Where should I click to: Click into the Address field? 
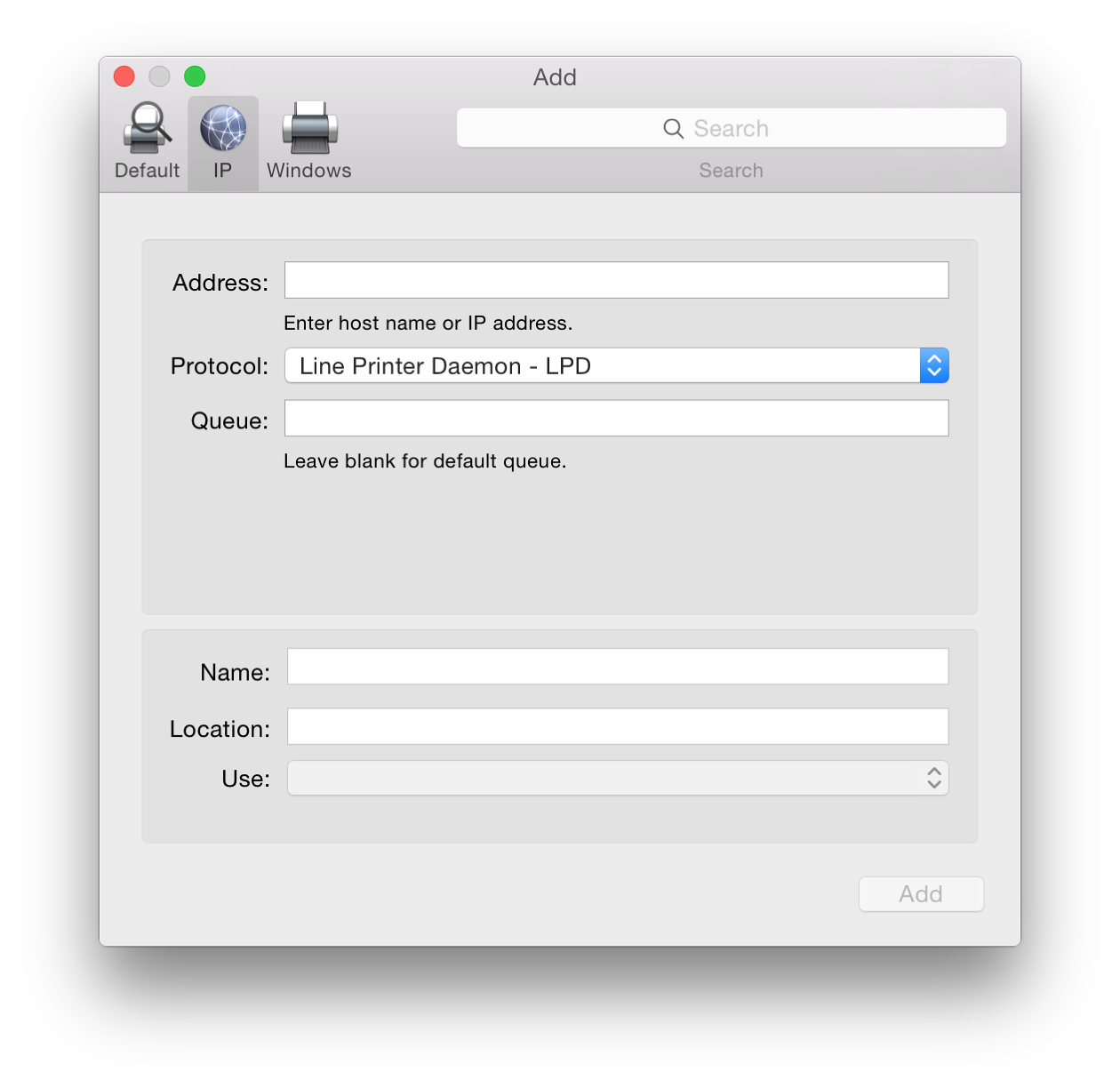[x=616, y=280]
